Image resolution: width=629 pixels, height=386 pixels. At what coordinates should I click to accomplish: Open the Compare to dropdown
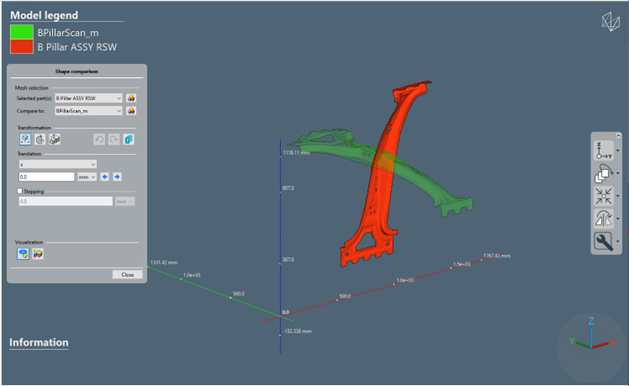89,111
